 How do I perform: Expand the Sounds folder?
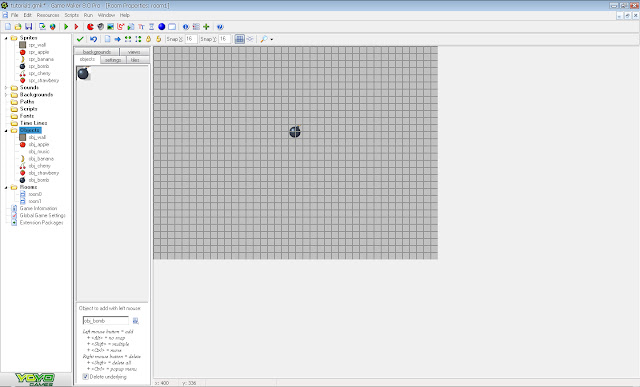click(x=6, y=87)
